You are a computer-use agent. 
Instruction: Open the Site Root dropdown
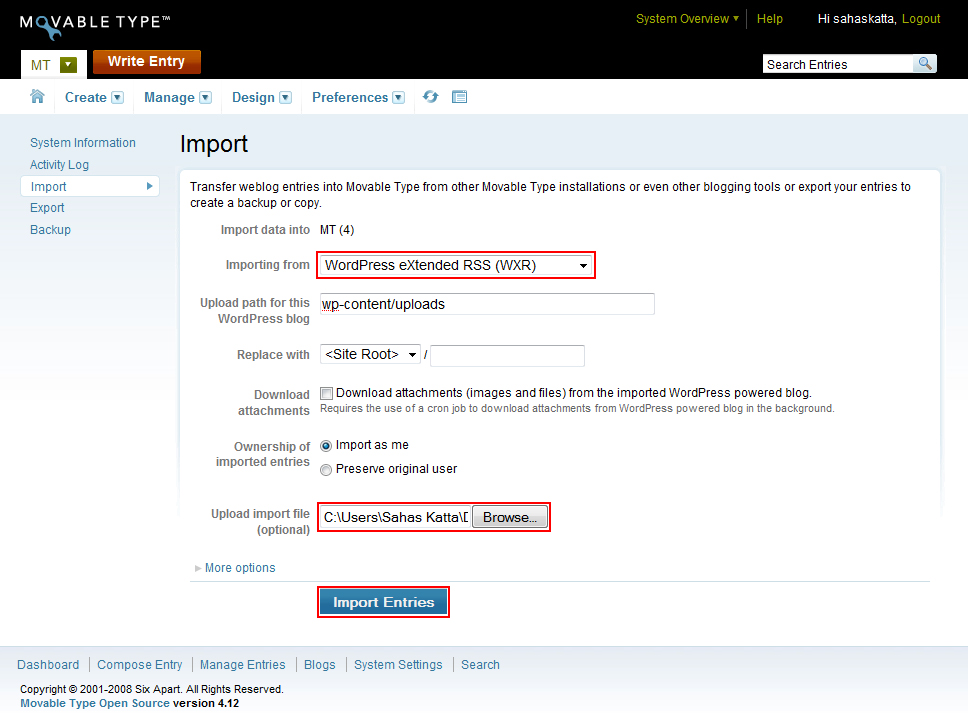coord(370,354)
